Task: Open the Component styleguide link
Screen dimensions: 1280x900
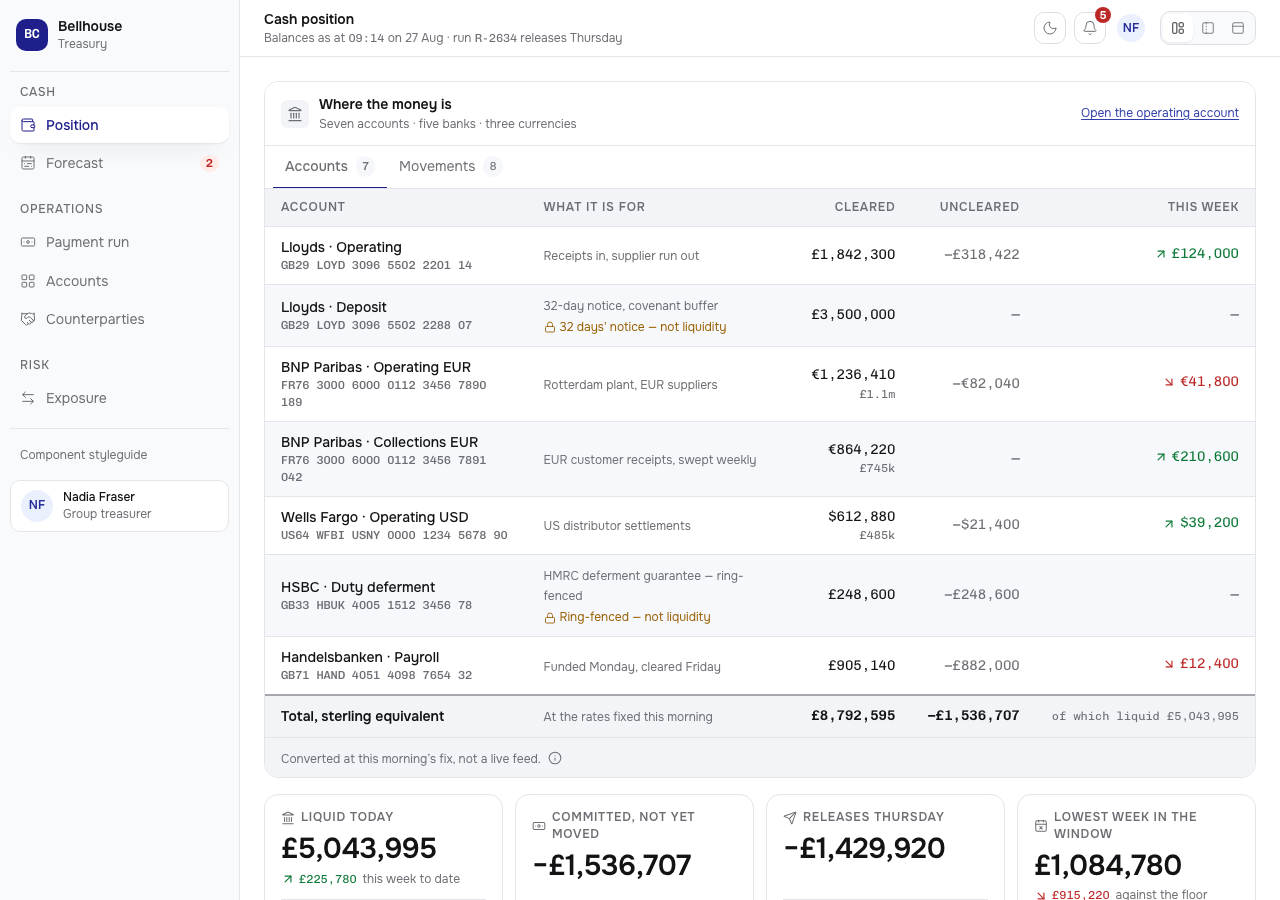Action: point(83,455)
